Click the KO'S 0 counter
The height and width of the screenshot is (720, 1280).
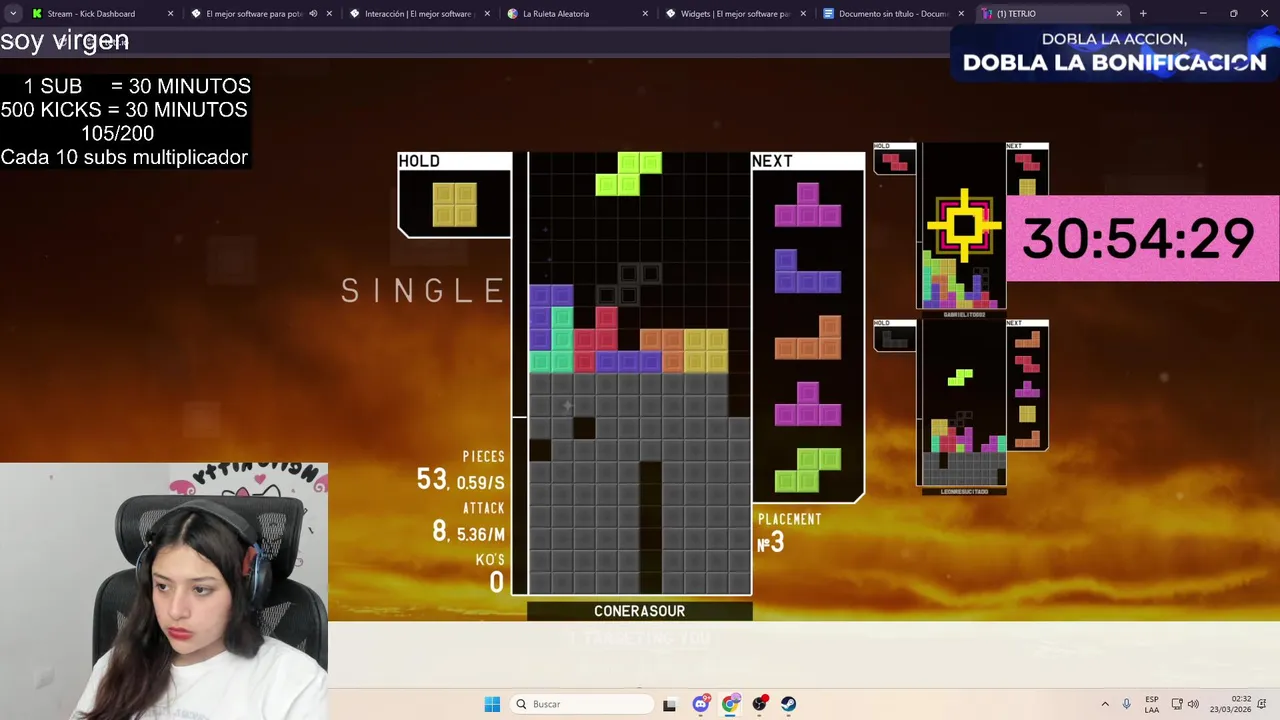[x=490, y=573]
